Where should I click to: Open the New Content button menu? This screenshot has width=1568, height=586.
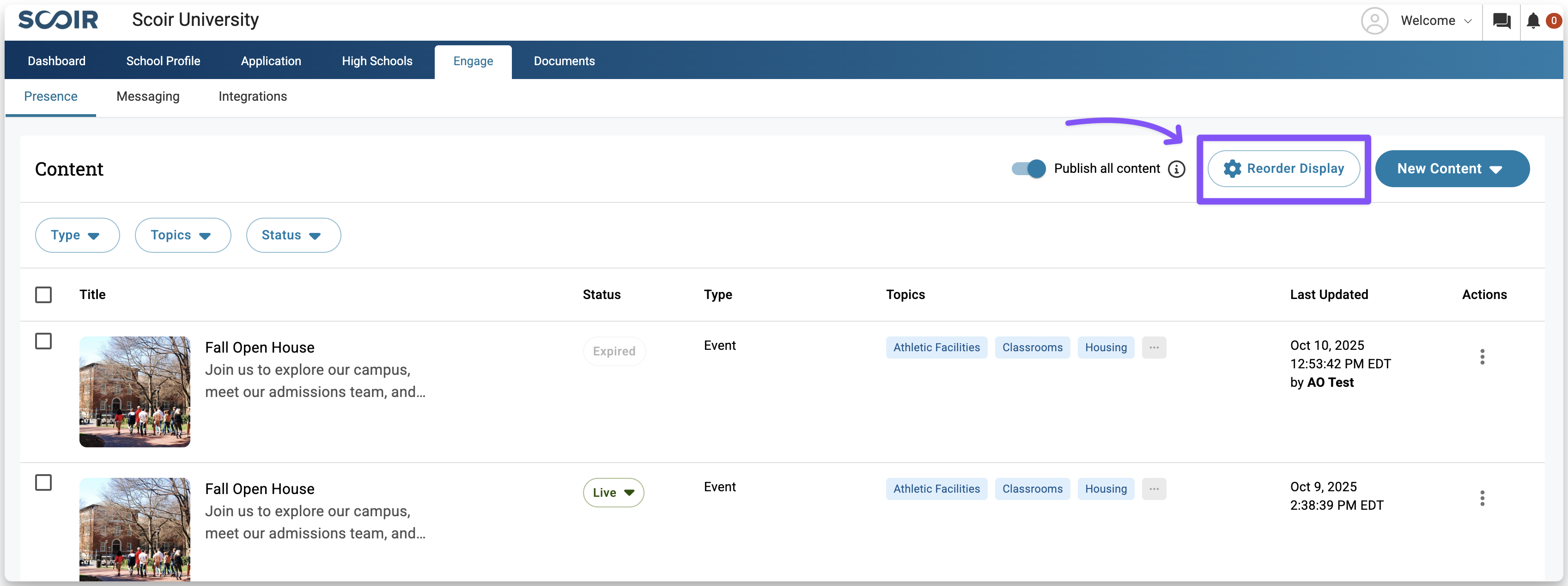[1451, 169]
